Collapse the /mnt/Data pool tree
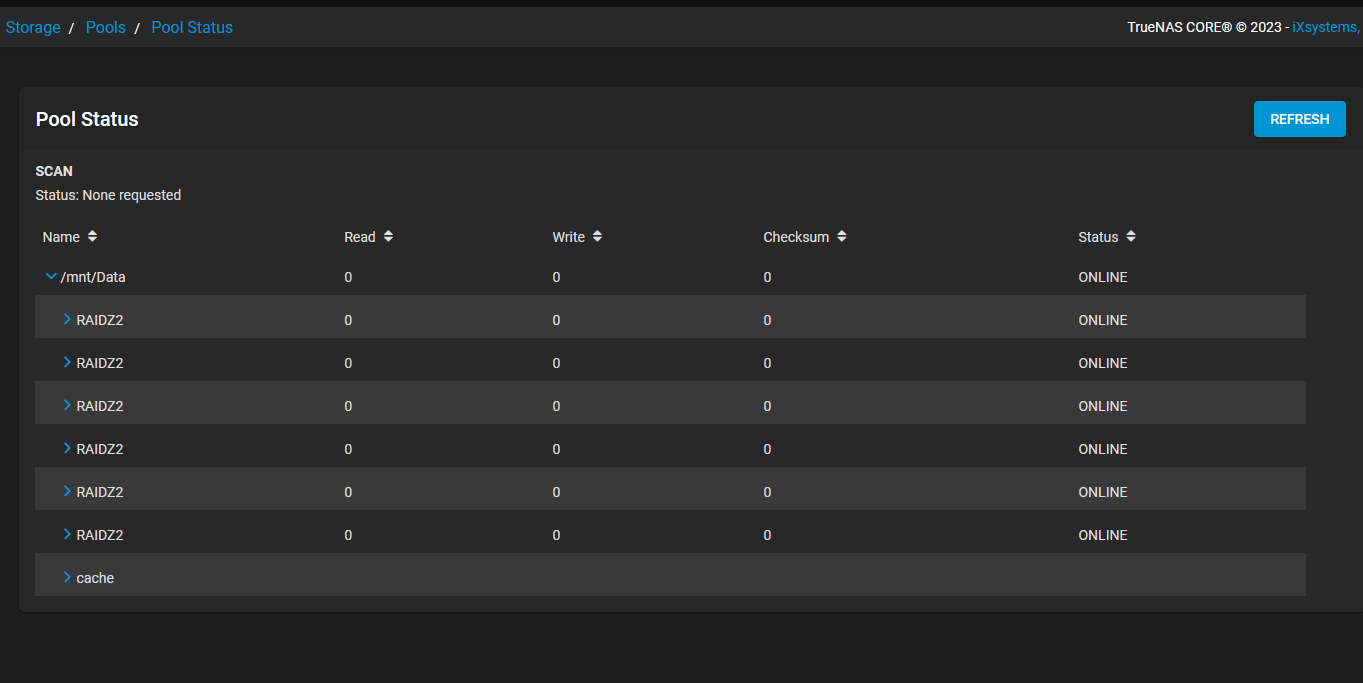This screenshot has width=1363, height=683. [51, 277]
